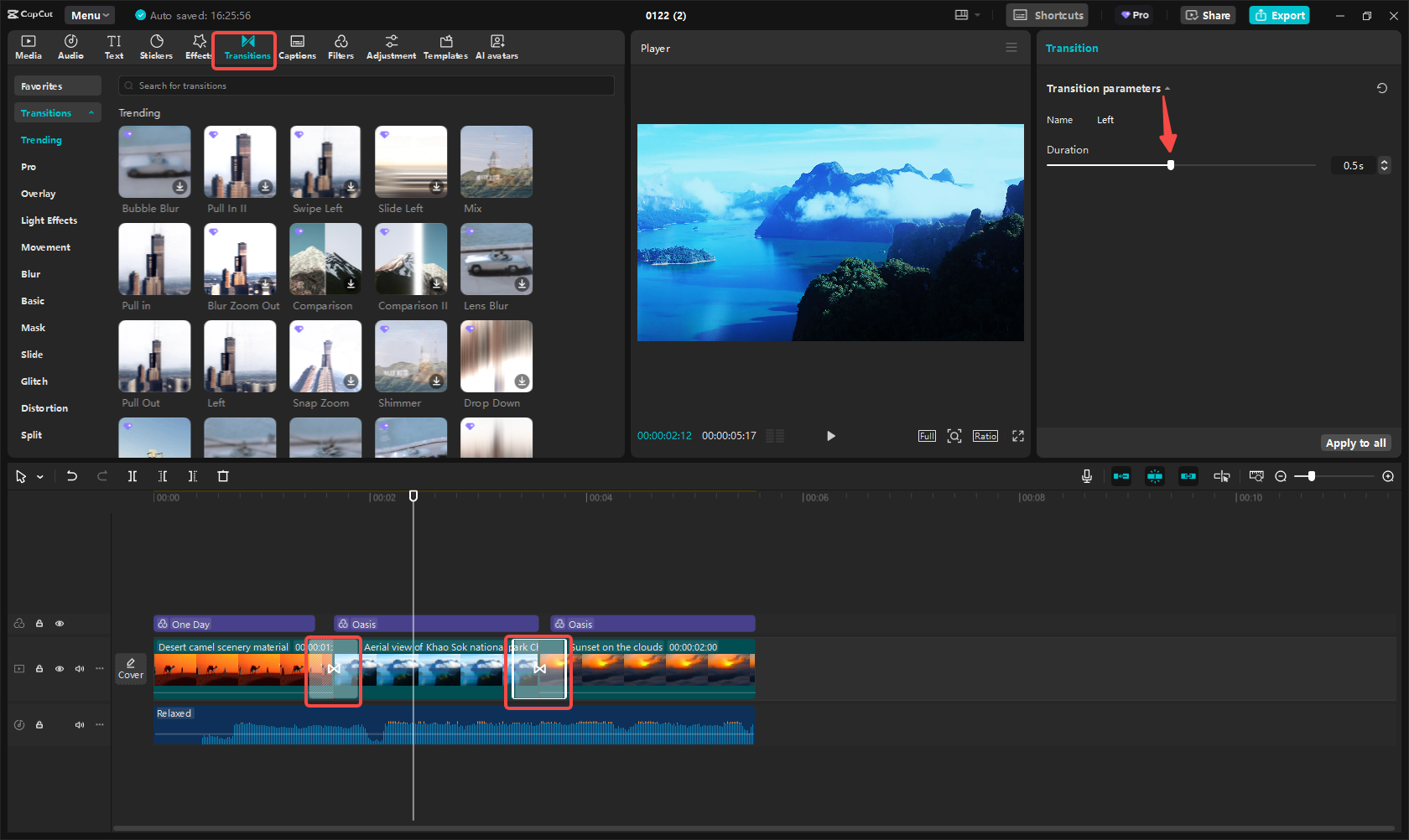Switch to the Templates tab
This screenshot has width=1409, height=840.
445,46
